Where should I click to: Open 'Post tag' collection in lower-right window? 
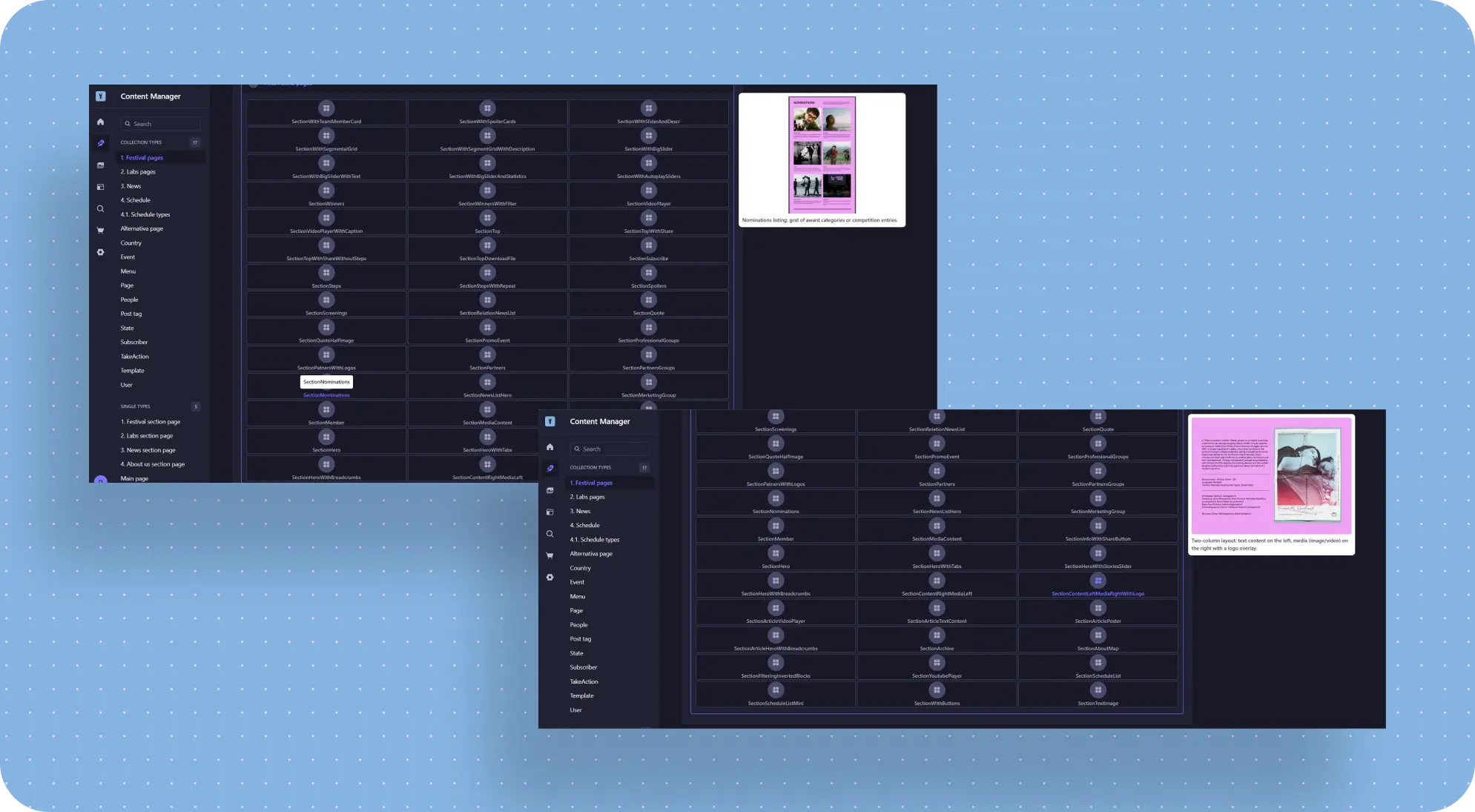(580, 639)
